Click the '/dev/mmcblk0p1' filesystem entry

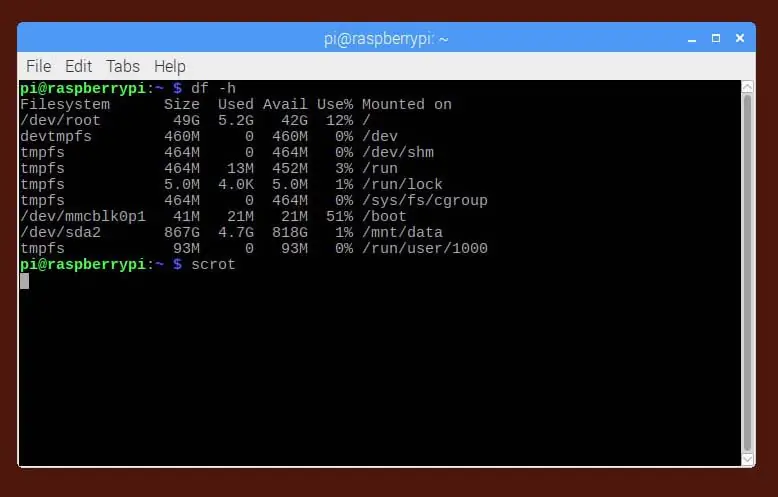(83, 217)
